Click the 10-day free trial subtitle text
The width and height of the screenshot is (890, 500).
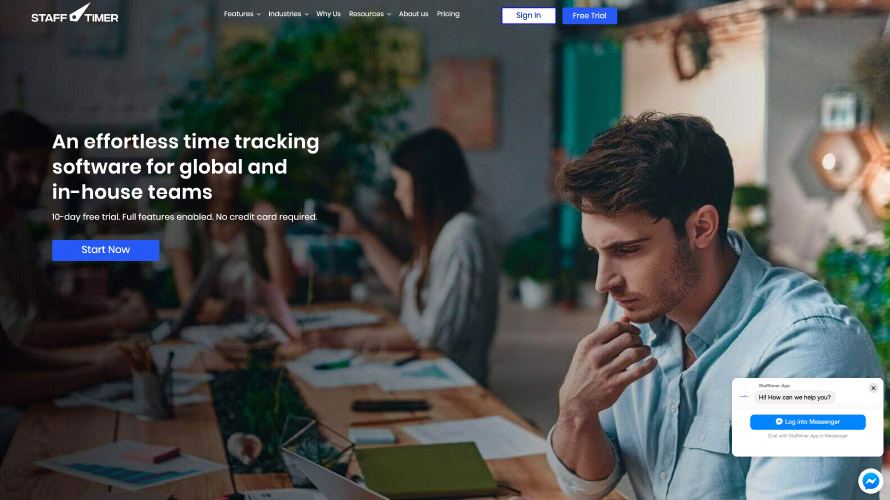[x=184, y=217]
